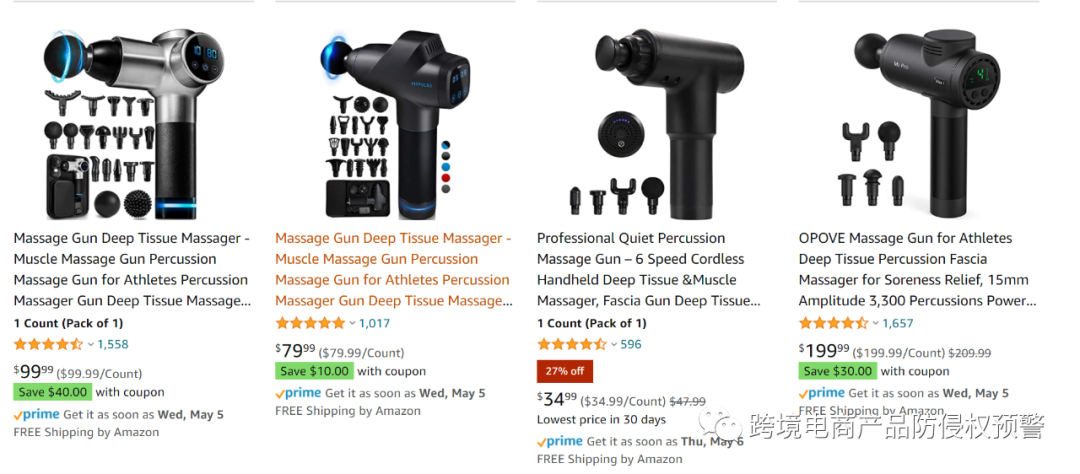Clip the Save $30.00 coupon badge
The height and width of the screenshot is (474, 1080).
(x=838, y=371)
